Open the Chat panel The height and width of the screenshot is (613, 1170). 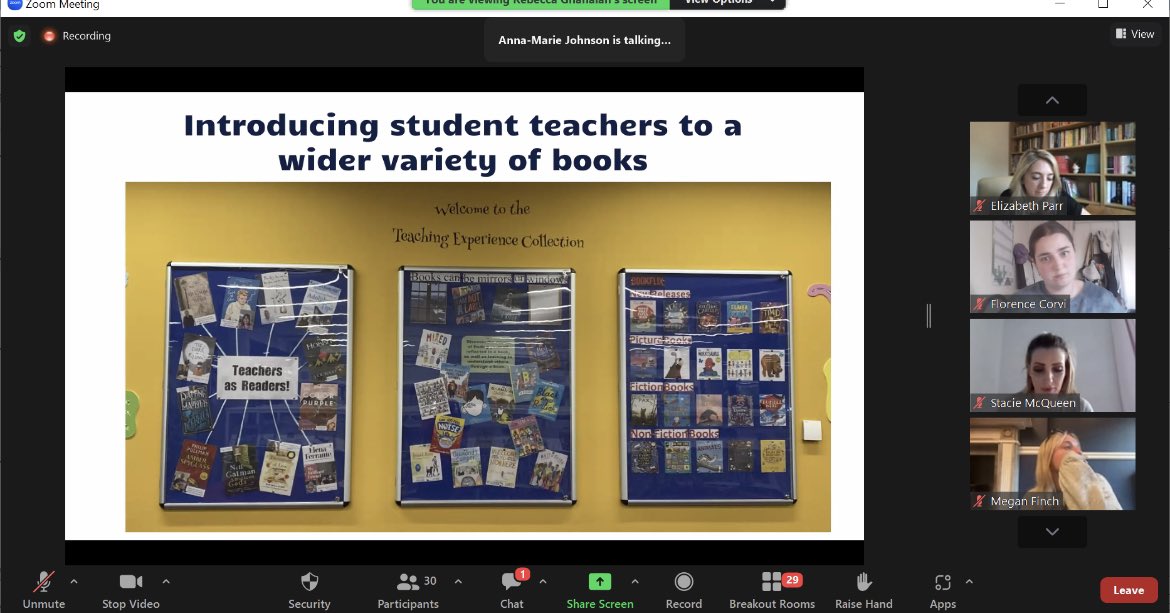pyautogui.click(x=512, y=591)
